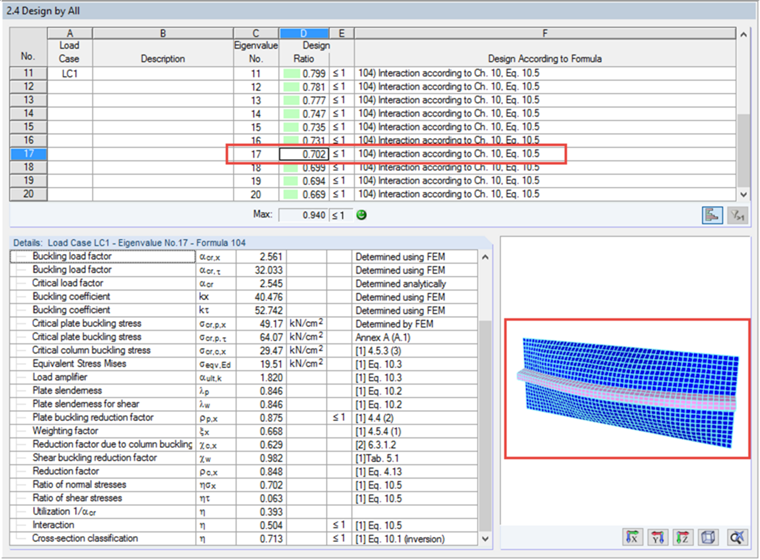Select column header A

coord(69,33)
